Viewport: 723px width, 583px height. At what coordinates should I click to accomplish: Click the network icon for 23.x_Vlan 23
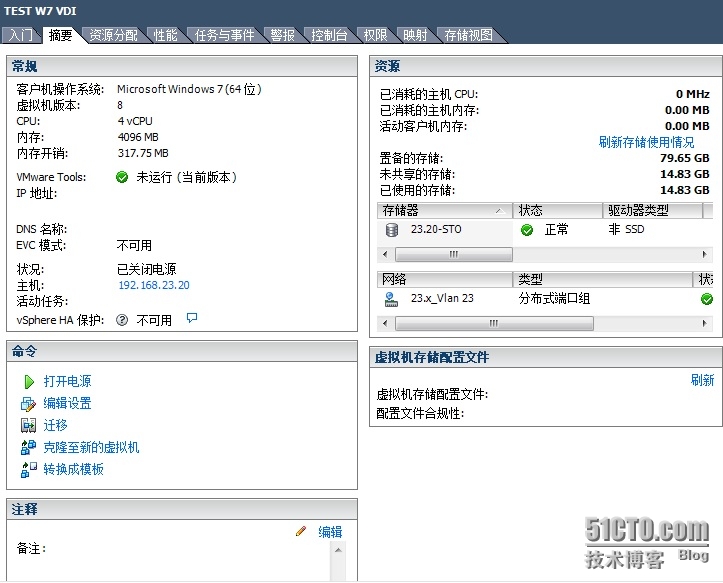391,299
